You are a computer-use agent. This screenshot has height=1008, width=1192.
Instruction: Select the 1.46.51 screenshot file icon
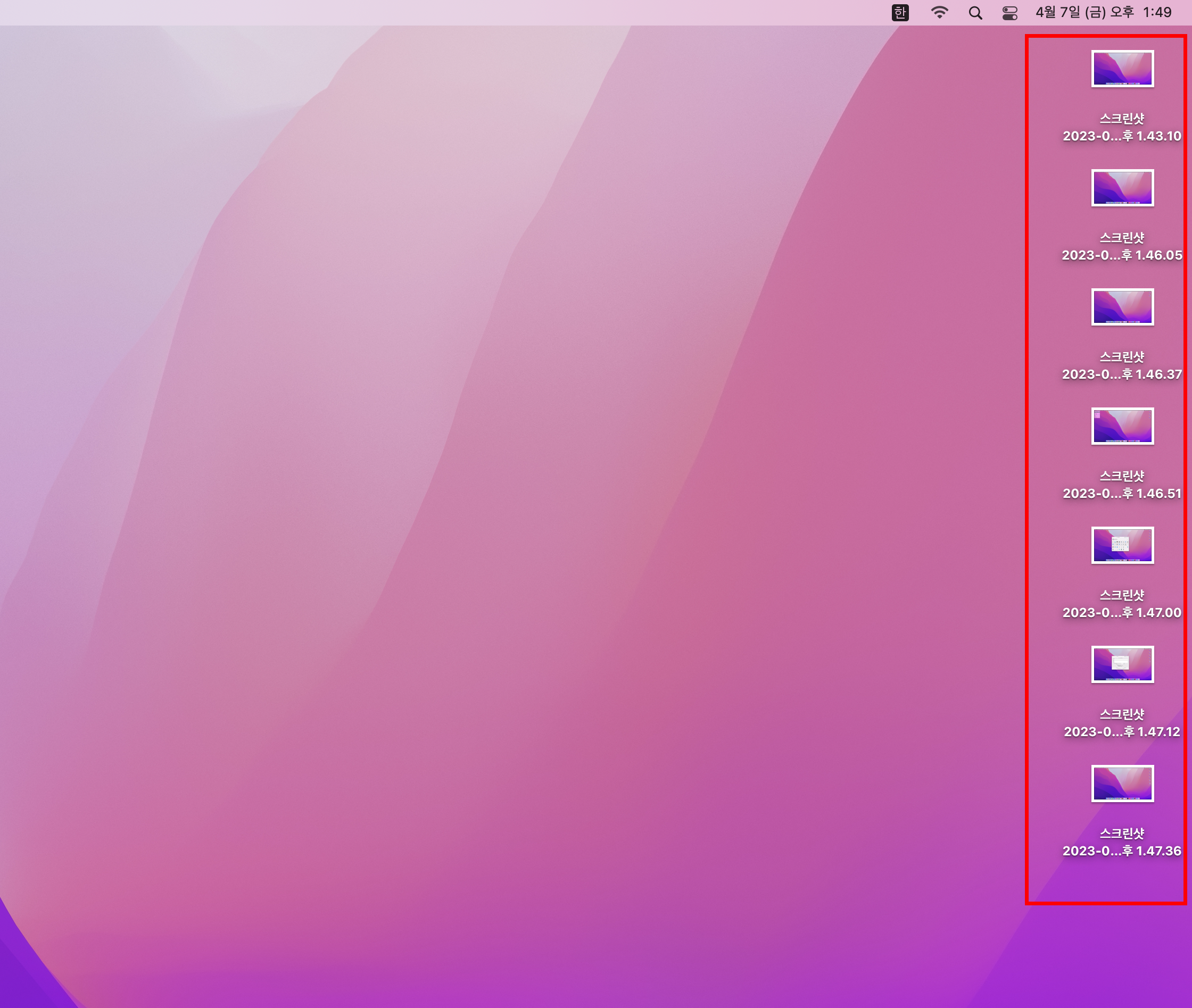(1122, 426)
